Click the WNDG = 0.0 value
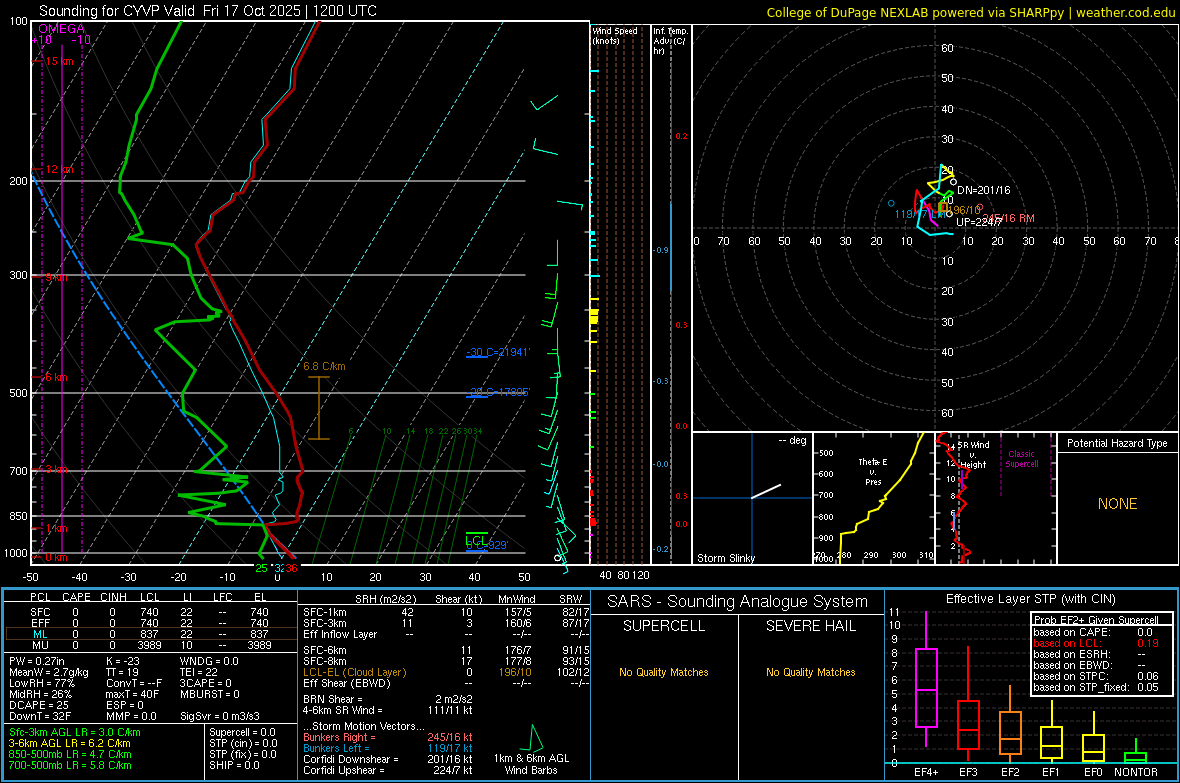Image resolution: width=1180 pixels, height=783 pixels. 209,661
